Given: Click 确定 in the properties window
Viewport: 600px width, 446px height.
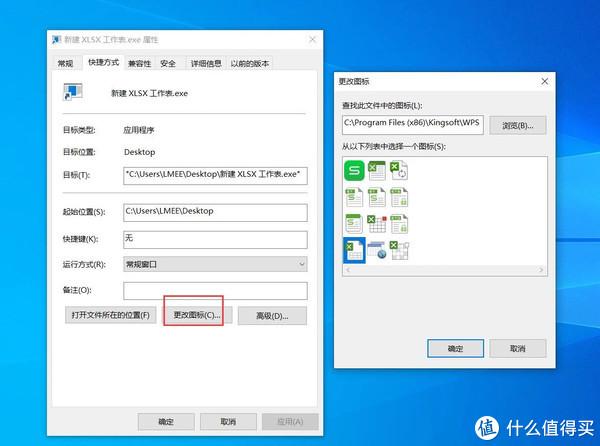Looking at the screenshot, I should point(166,422).
